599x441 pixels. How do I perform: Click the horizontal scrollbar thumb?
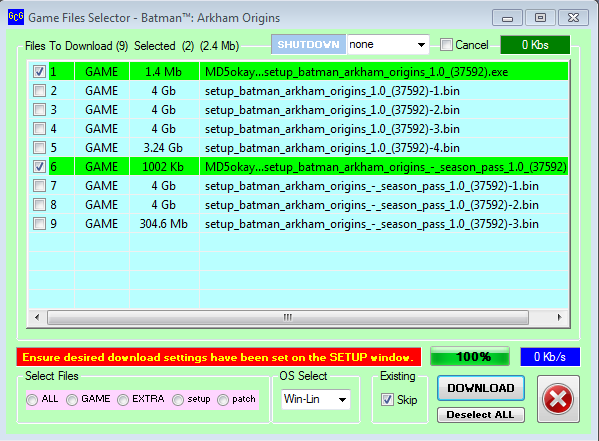click(288, 317)
